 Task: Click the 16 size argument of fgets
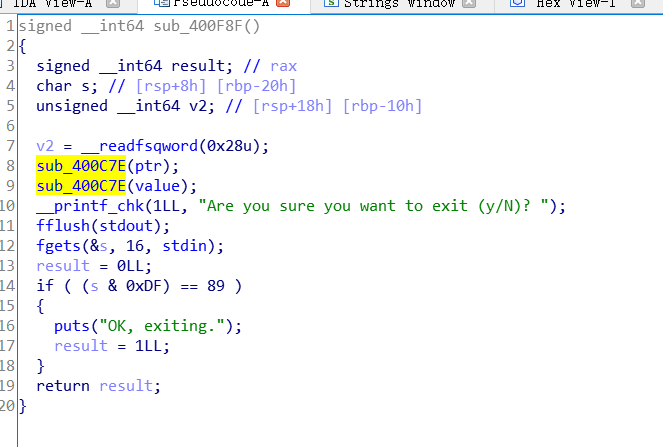[134, 246]
